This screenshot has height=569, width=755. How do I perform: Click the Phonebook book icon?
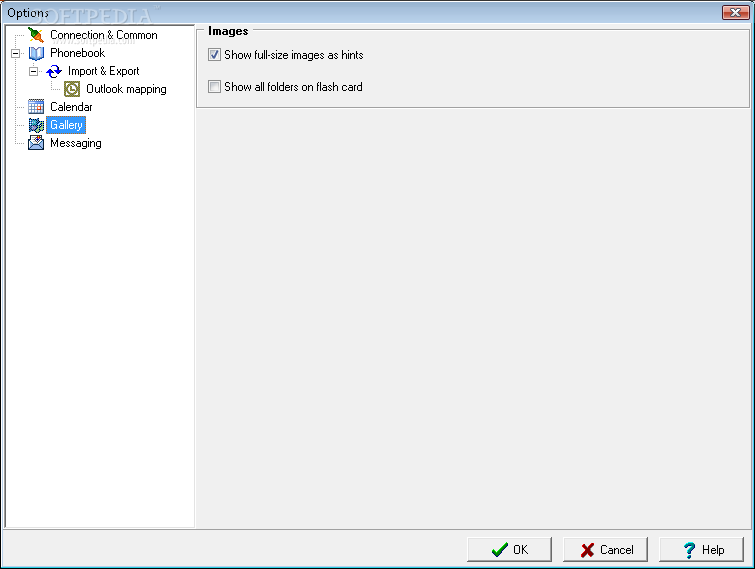point(36,53)
